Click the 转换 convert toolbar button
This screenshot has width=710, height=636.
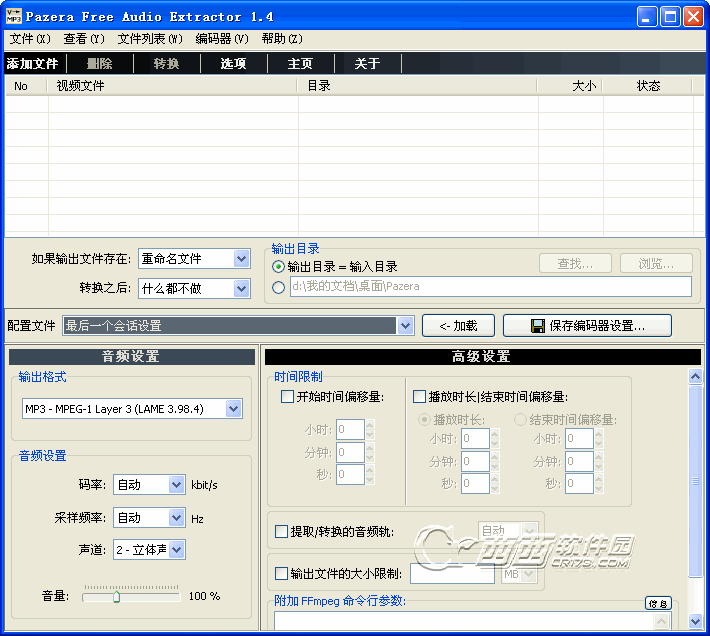click(x=166, y=64)
